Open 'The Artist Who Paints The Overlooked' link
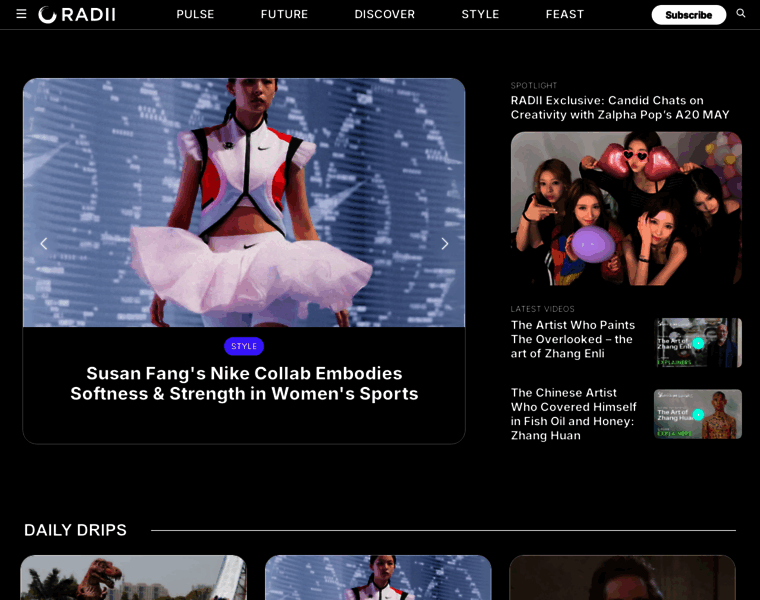The image size is (760, 600). click(x=573, y=339)
